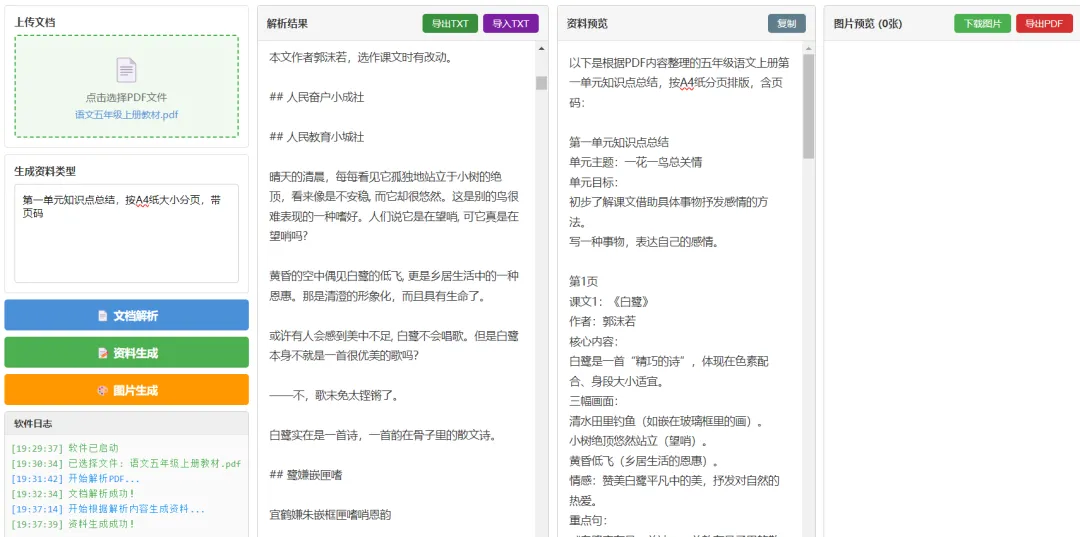
Task: Copy the preview with 复制 button
Action: (x=787, y=23)
